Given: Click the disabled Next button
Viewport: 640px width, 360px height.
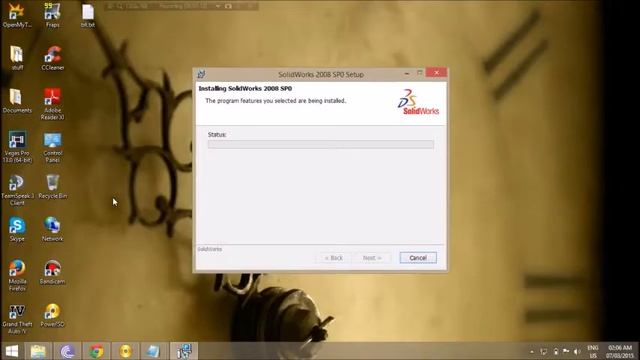Looking at the screenshot, I should pos(372,258).
